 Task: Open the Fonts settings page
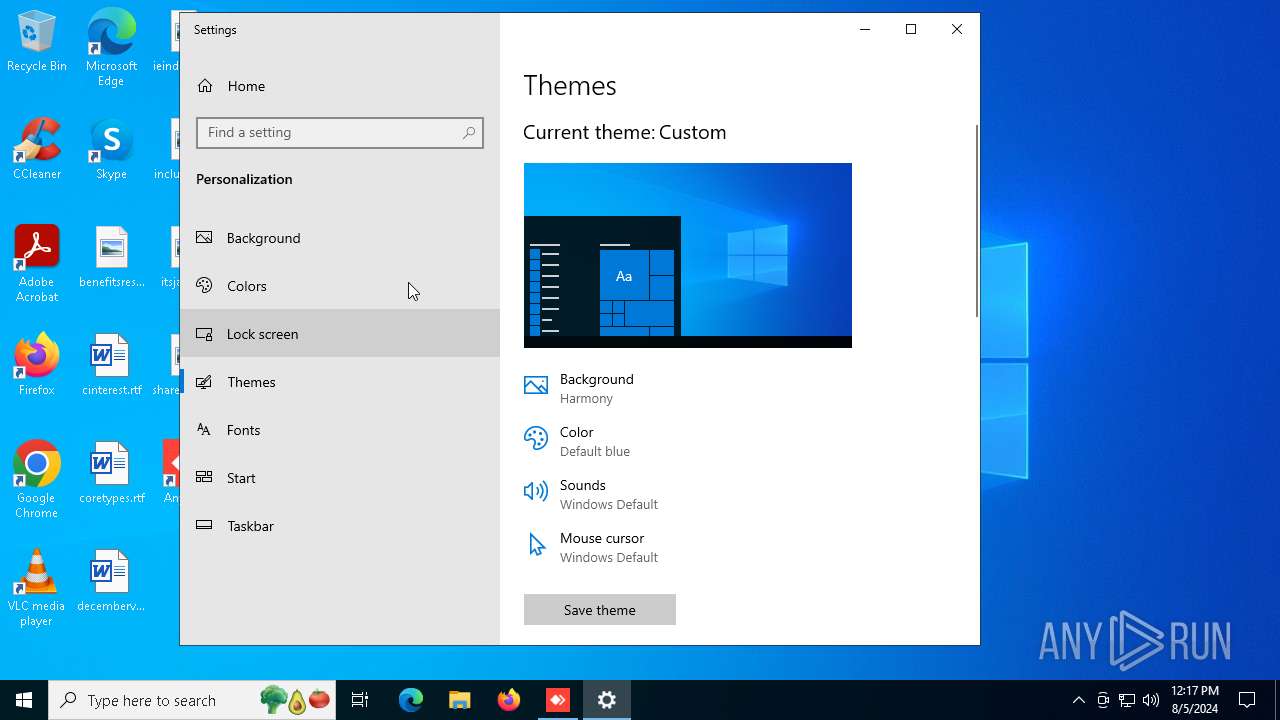[340, 430]
